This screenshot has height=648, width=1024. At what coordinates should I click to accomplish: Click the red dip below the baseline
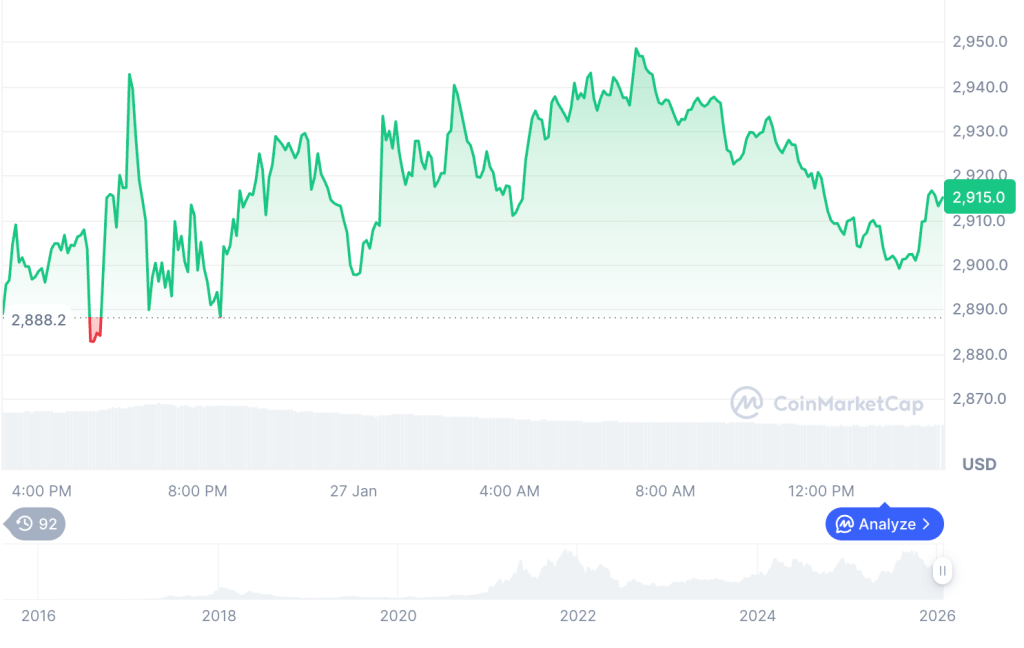[x=95, y=330]
